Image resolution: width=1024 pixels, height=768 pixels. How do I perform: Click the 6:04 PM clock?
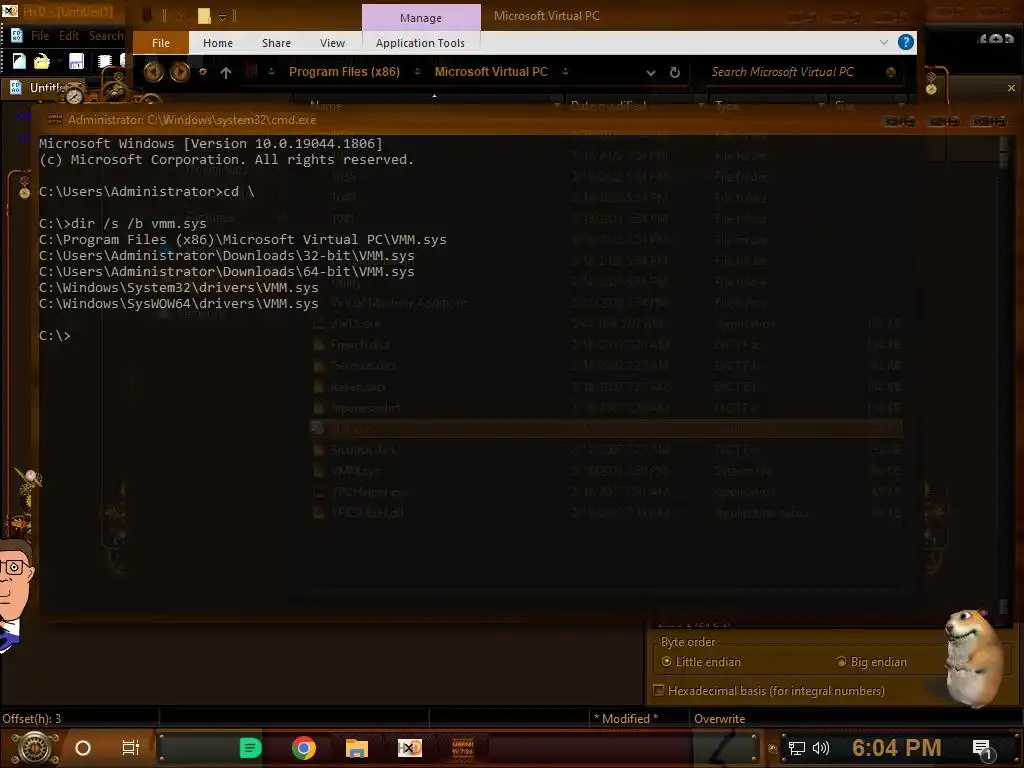pyautogui.click(x=896, y=748)
